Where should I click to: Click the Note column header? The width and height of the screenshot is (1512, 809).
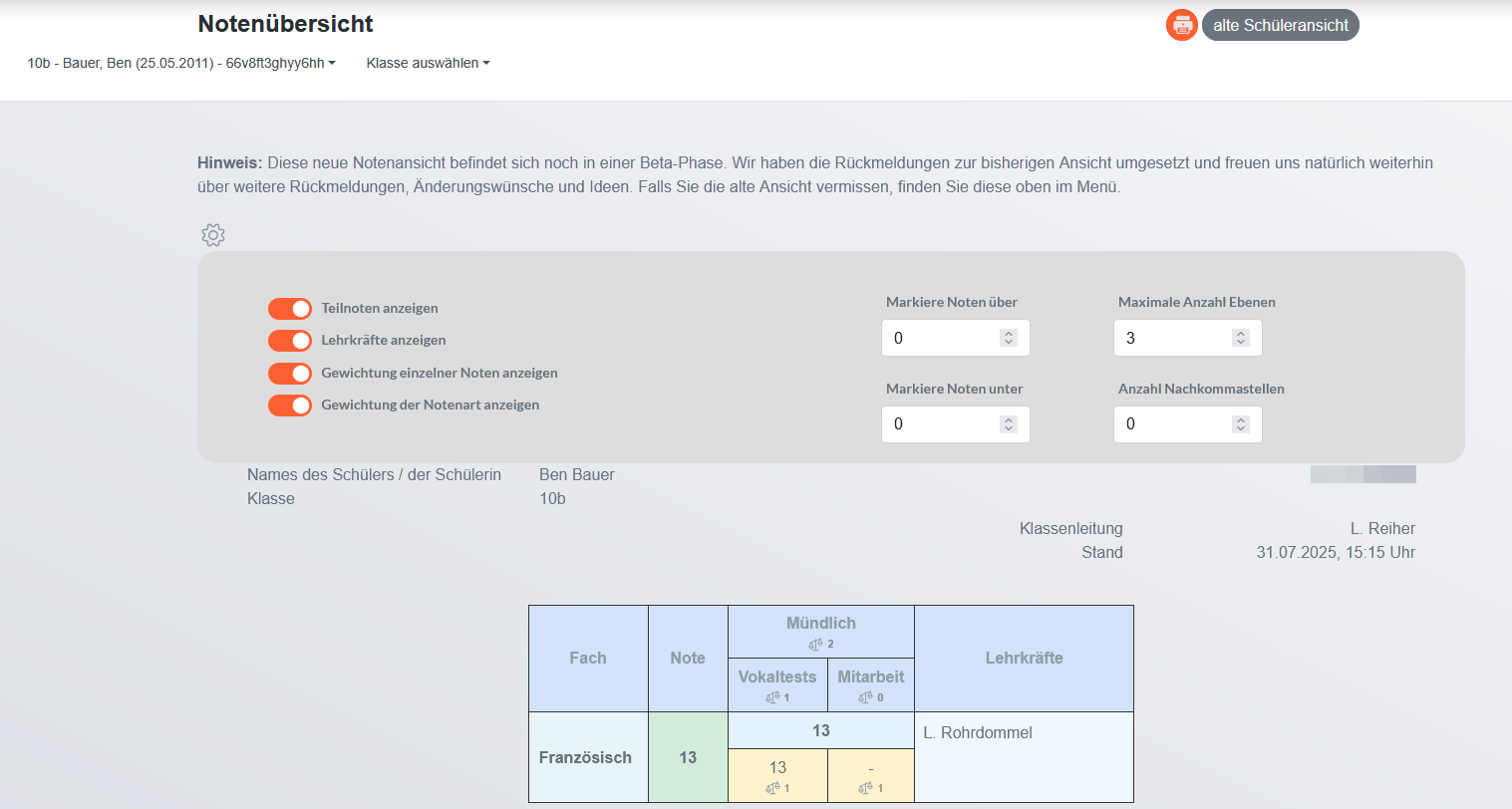(688, 659)
